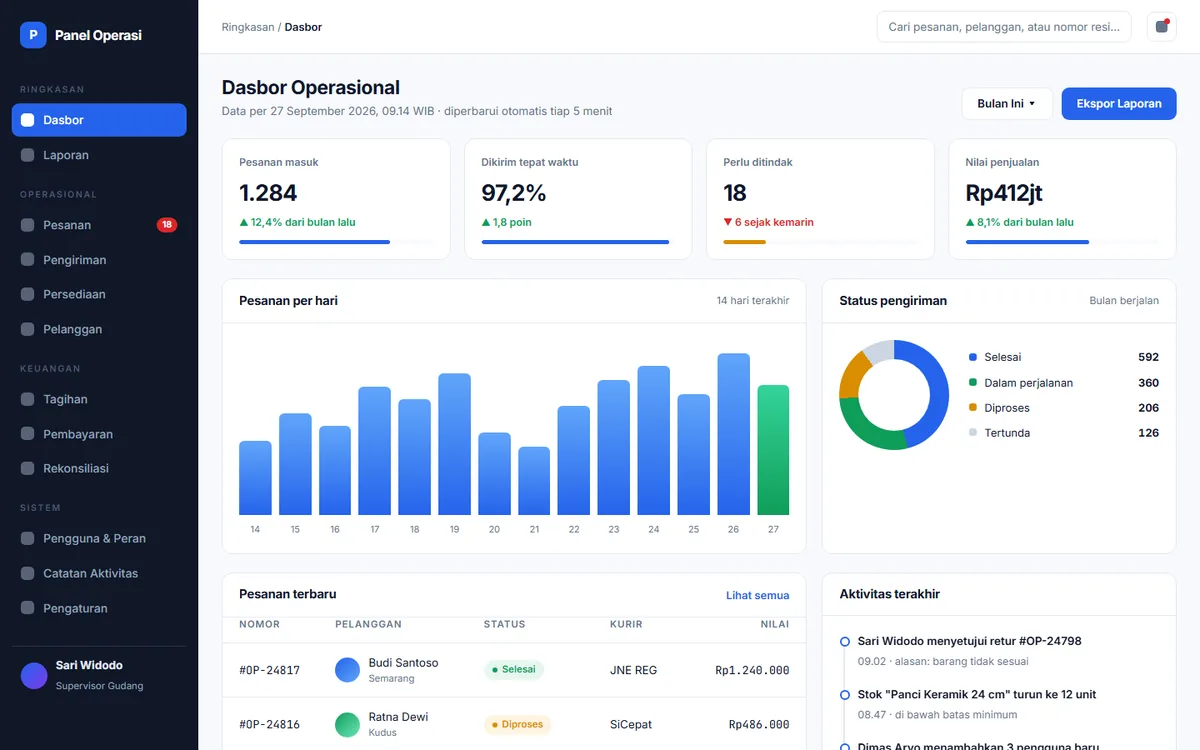The image size is (1200, 750).
Task: Open the Bulan Ini period dropdown
Action: tap(1007, 104)
